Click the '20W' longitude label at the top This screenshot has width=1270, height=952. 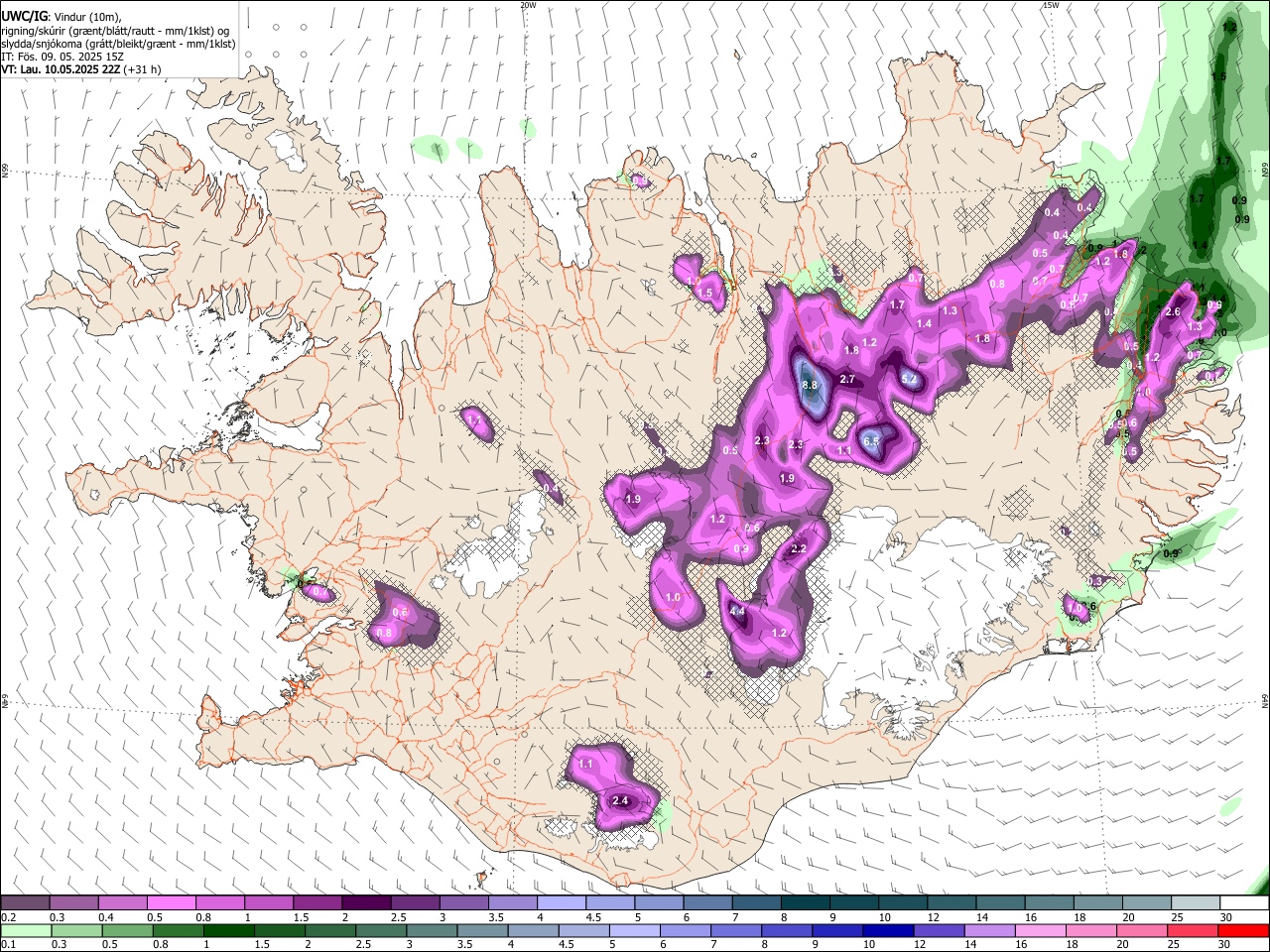coord(528,5)
